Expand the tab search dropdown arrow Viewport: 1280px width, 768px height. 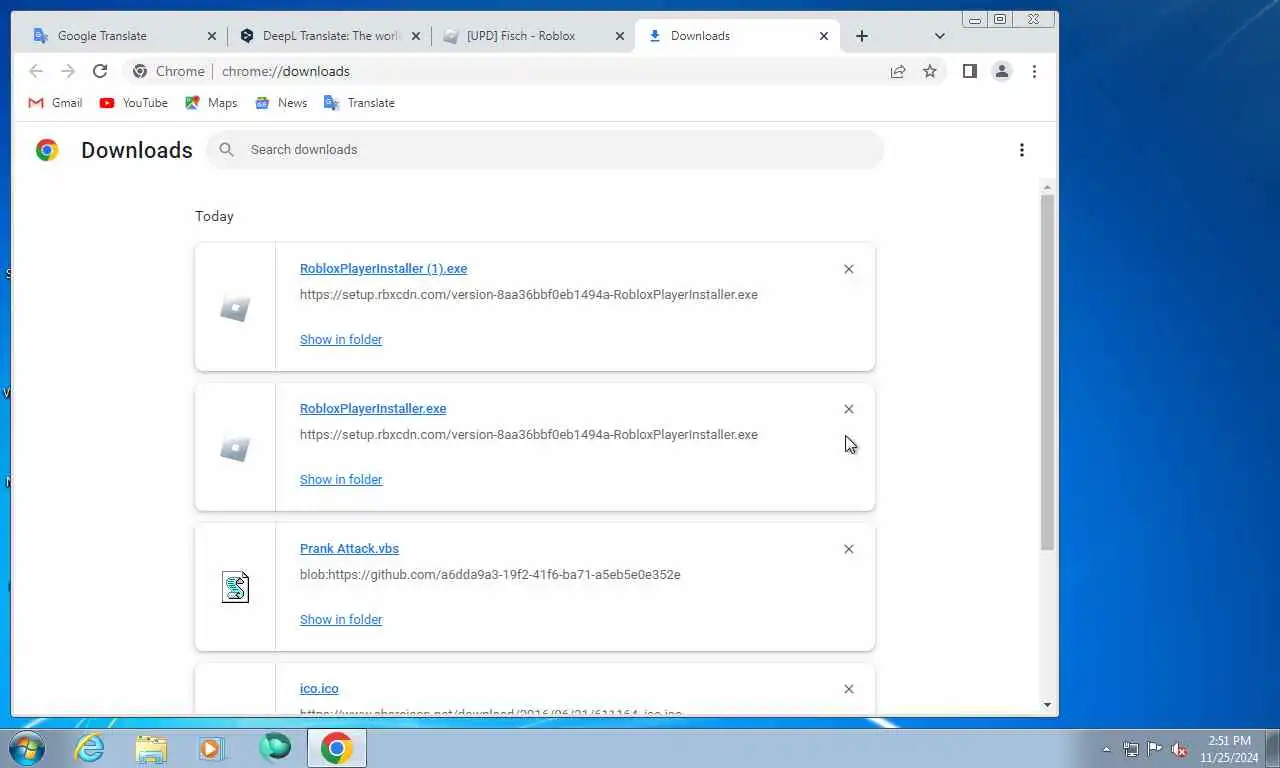939,36
